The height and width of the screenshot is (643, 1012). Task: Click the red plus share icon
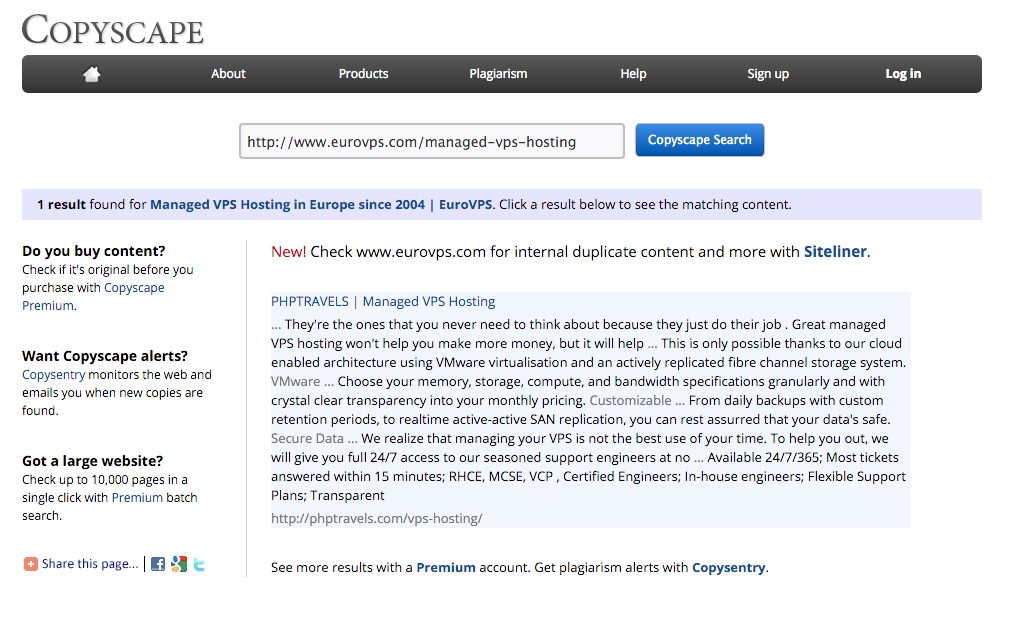tap(30, 564)
